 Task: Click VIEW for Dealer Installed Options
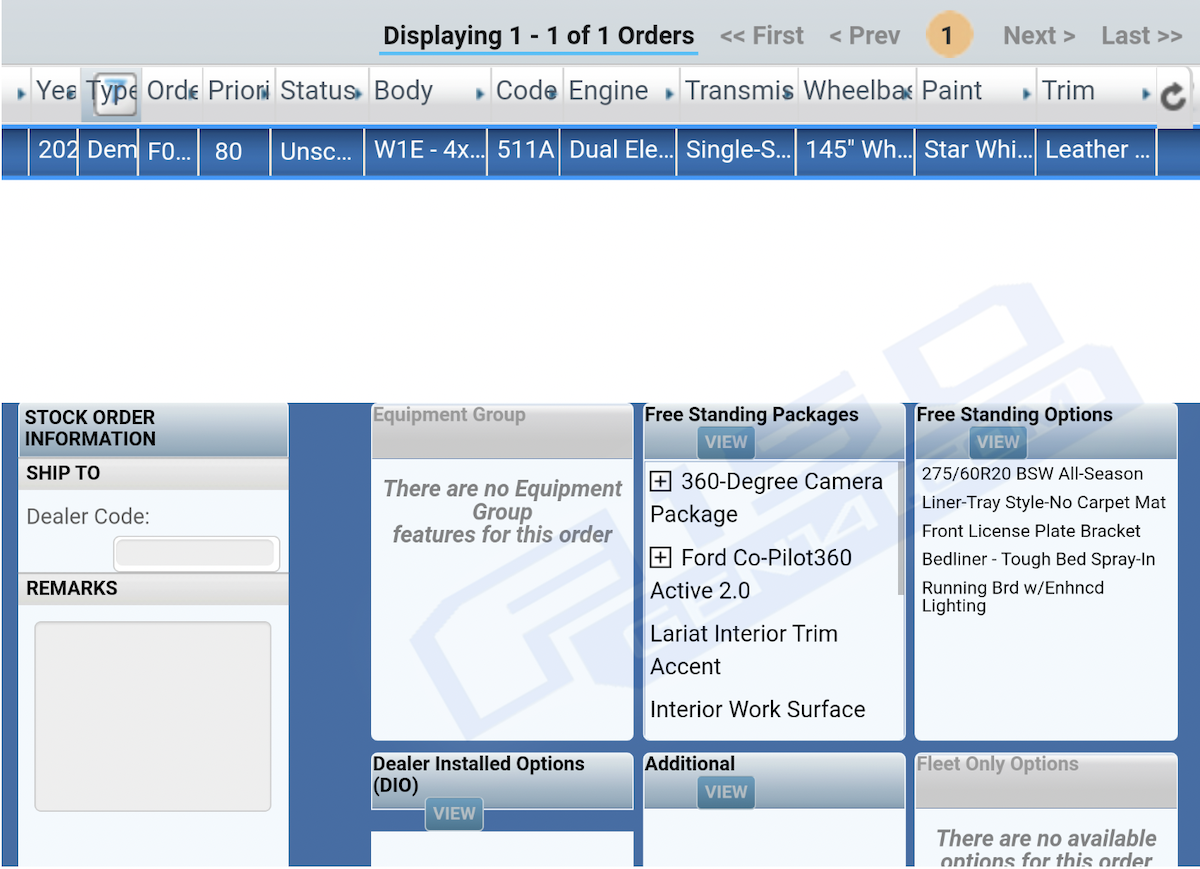[454, 814]
